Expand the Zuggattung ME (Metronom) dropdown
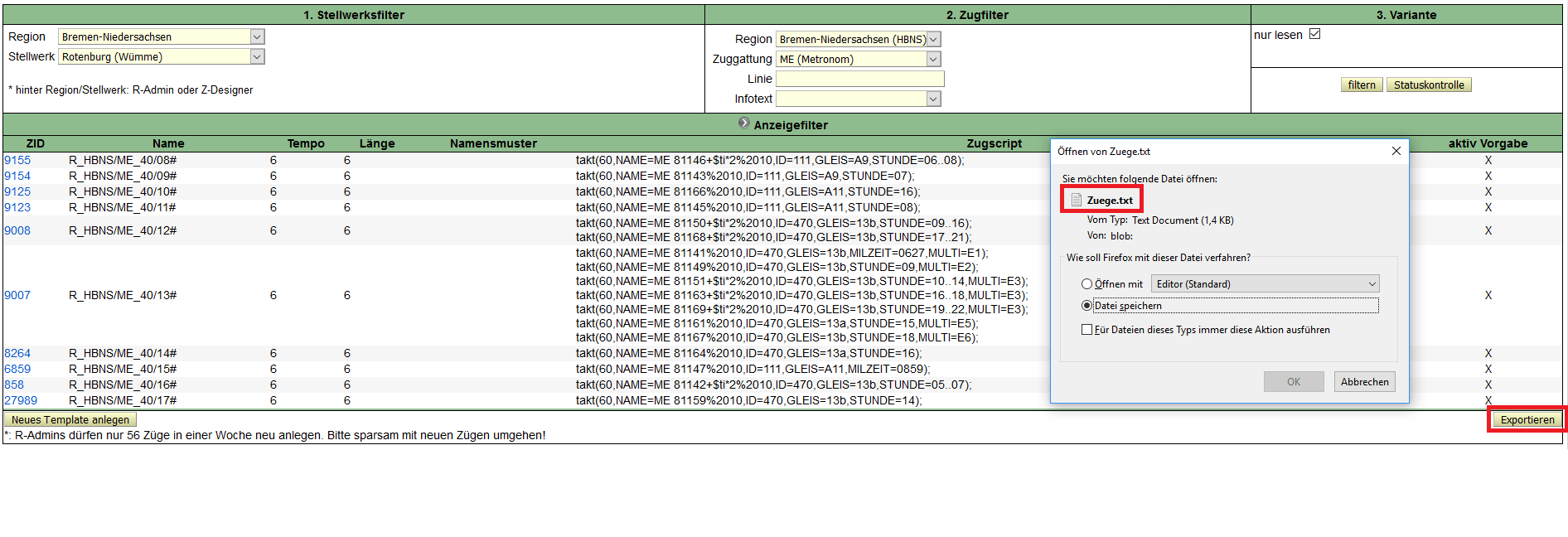This screenshot has width=1568, height=537. 933,59
